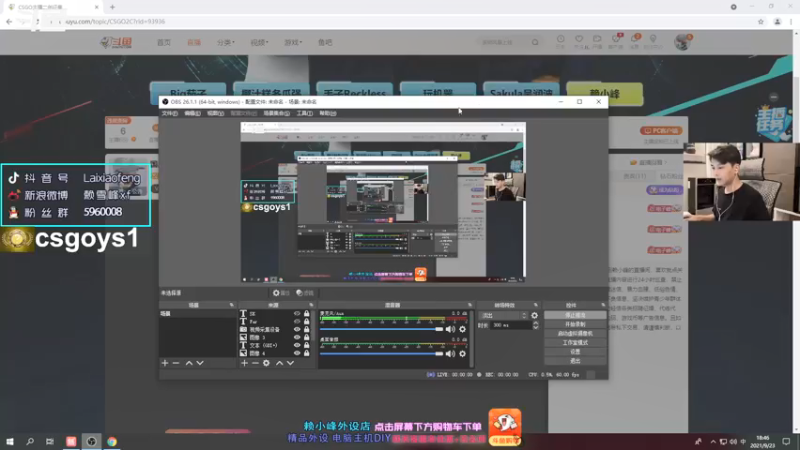Mute the 桌面音频 speaker icon in the mixer

[x=451, y=354]
